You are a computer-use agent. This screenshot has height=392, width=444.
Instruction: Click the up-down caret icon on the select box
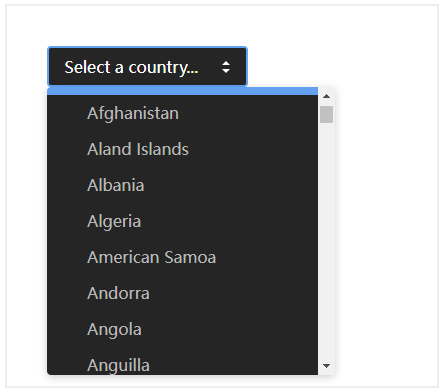pyautogui.click(x=226, y=67)
